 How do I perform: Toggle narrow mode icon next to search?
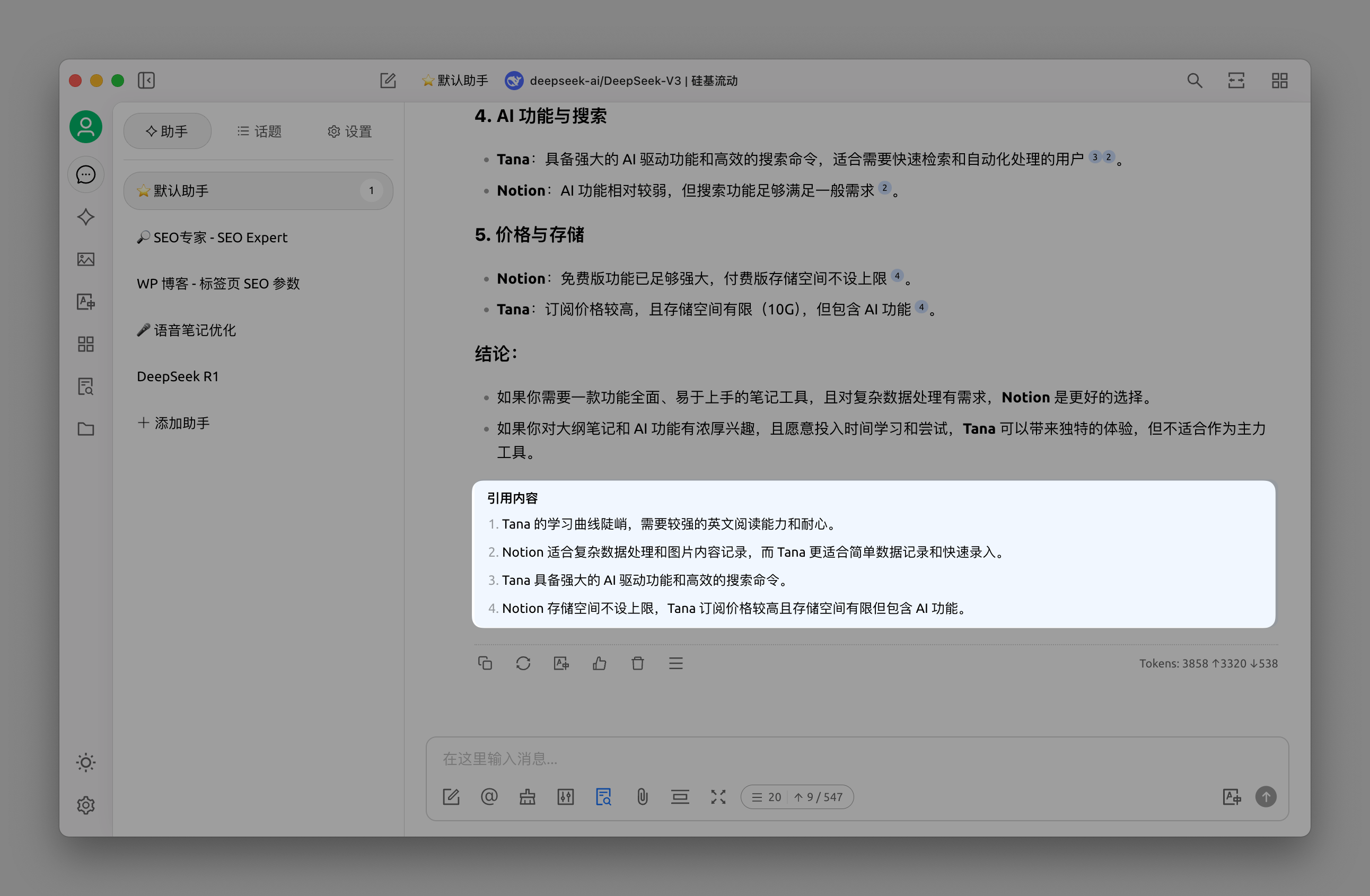pos(1236,81)
